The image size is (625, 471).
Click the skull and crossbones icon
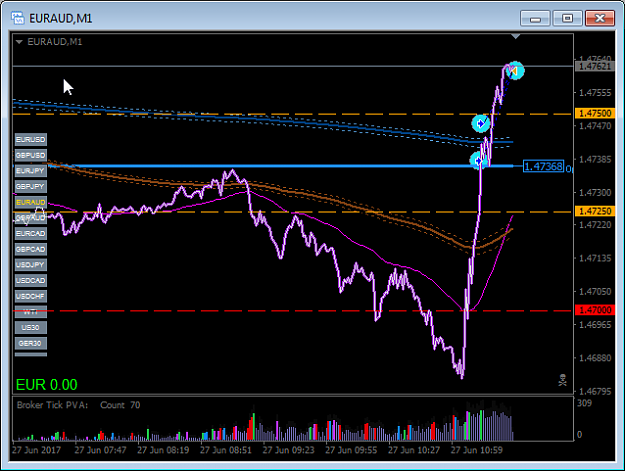click(x=562, y=380)
